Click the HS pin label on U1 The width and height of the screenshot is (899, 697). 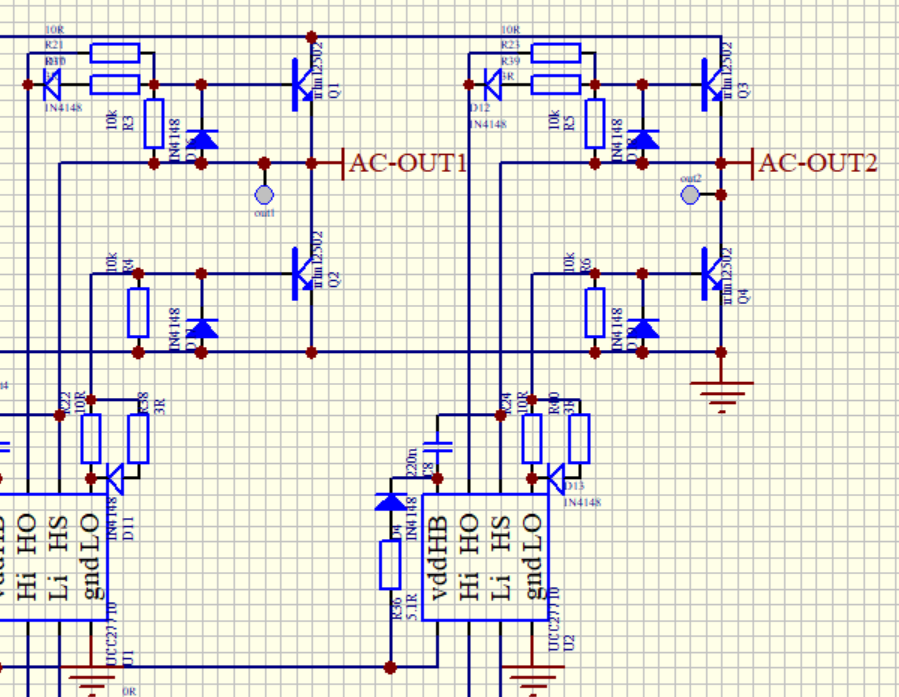click(x=58, y=533)
